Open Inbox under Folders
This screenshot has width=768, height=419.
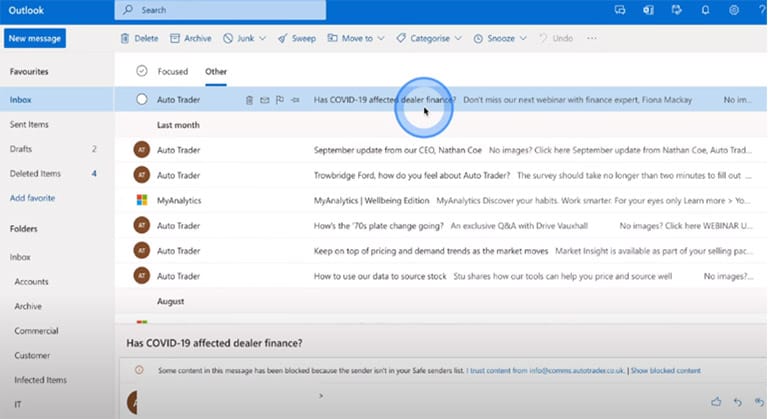57,257
